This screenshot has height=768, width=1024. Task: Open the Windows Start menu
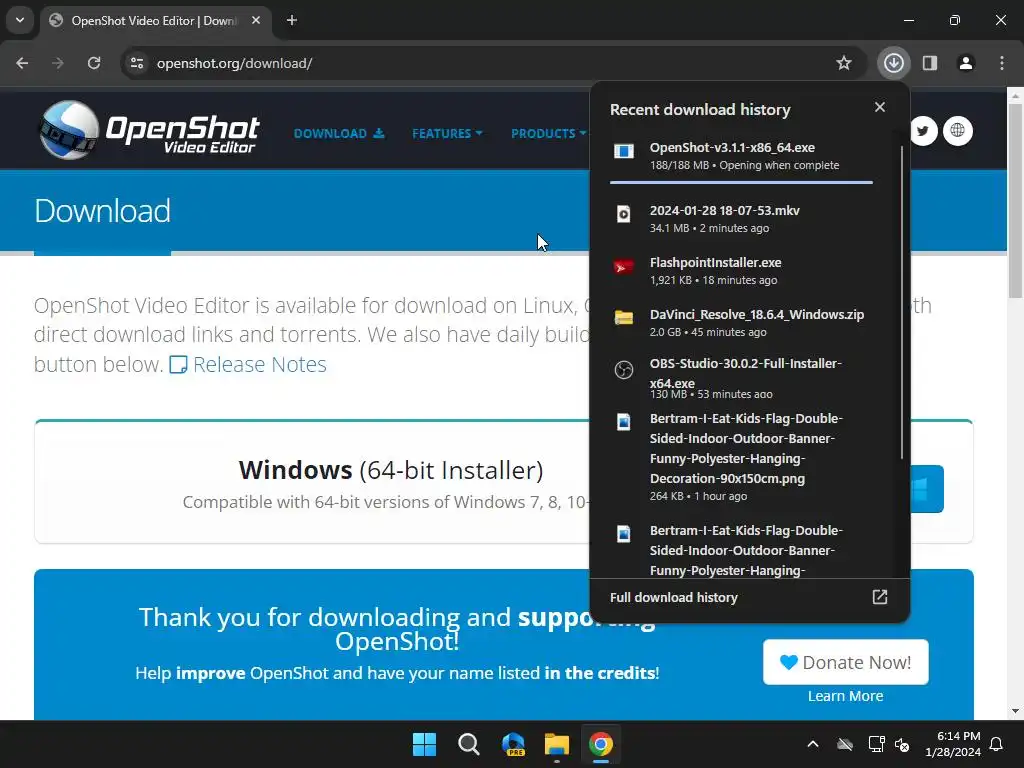[424, 744]
